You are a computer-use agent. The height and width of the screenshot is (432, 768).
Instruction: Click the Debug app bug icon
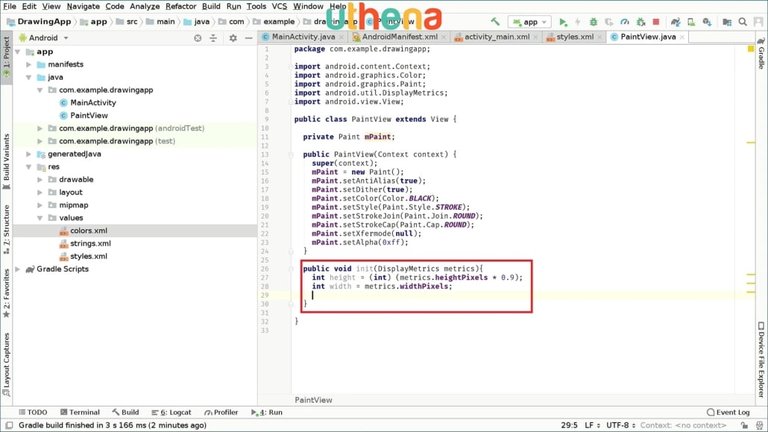click(x=595, y=21)
